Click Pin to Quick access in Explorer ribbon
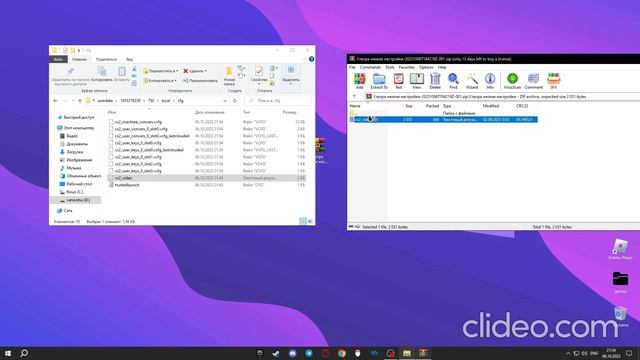Image resolution: width=640 pixels, height=360 pixels. [71, 76]
